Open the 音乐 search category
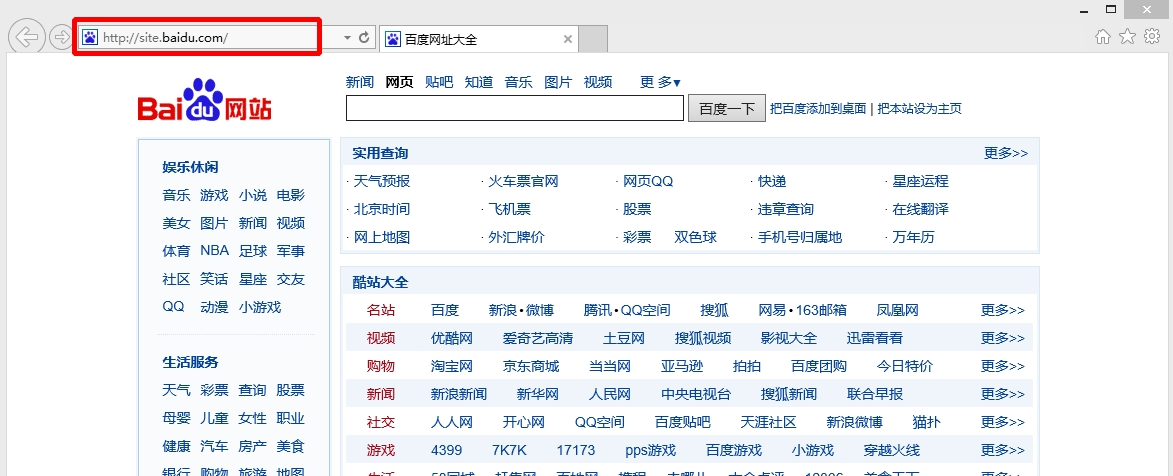The width and height of the screenshot is (1173, 476). coord(518,82)
